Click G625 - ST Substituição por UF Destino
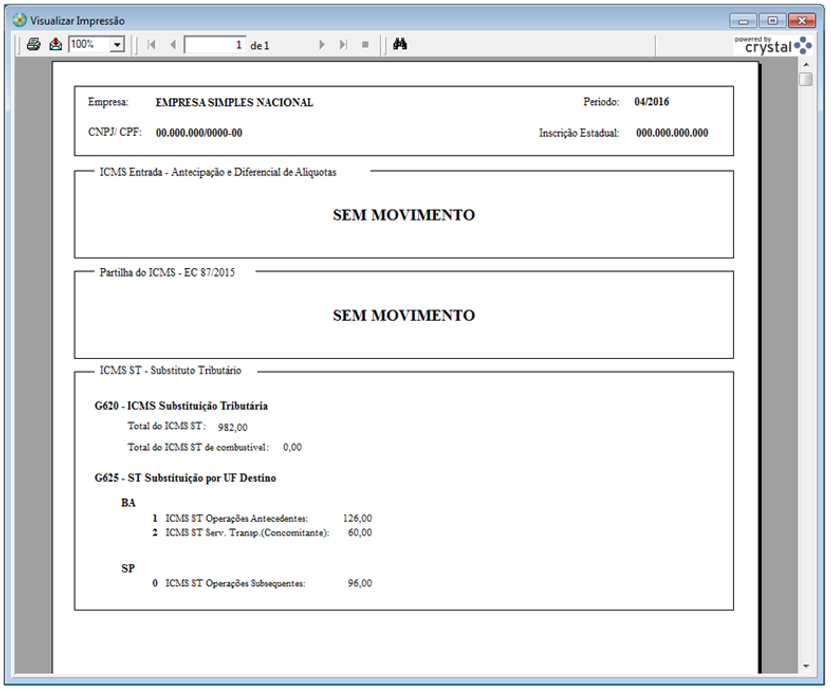The height and width of the screenshot is (690, 831). pyautogui.click(x=185, y=478)
